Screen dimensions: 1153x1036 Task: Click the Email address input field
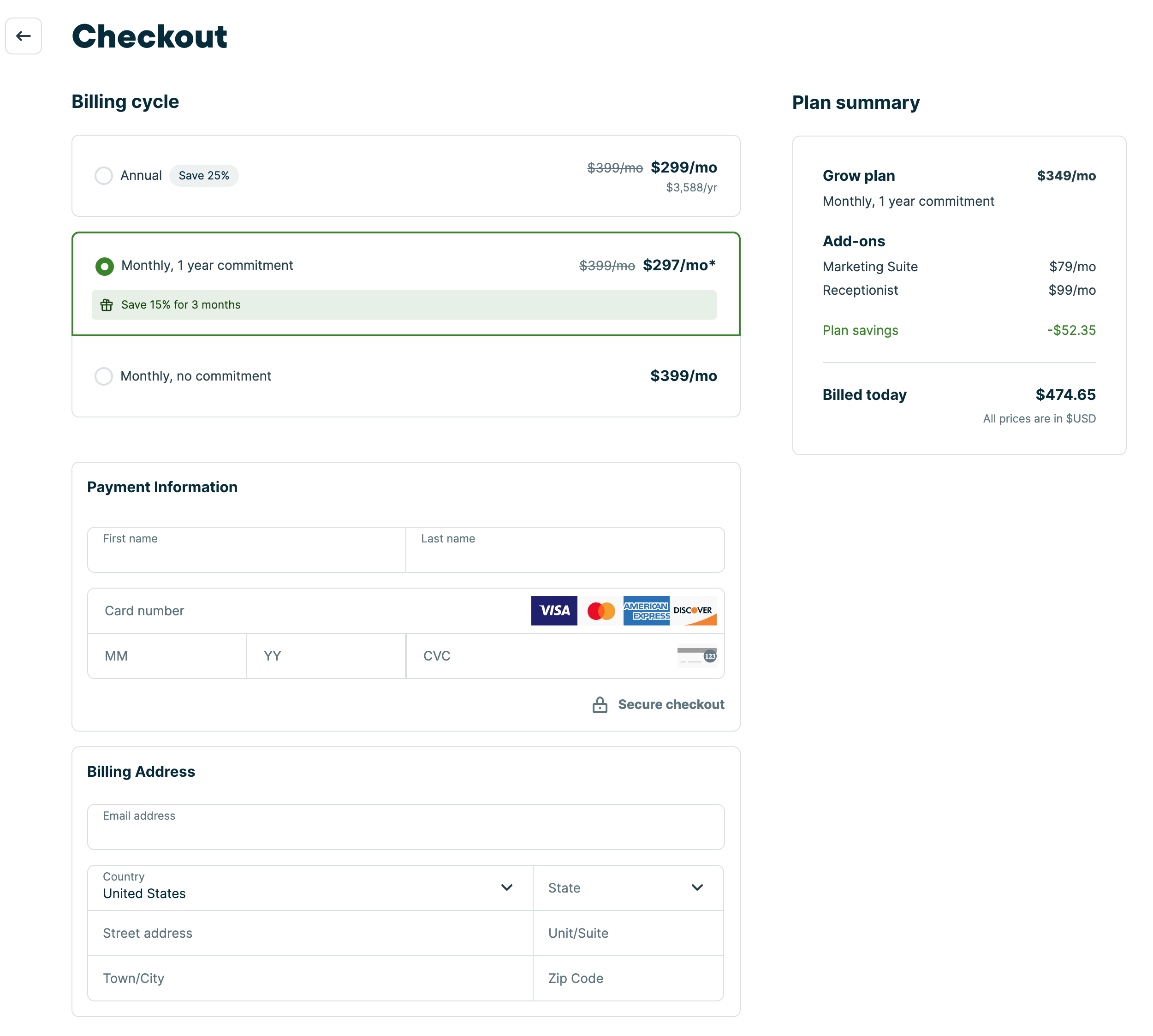point(405,827)
